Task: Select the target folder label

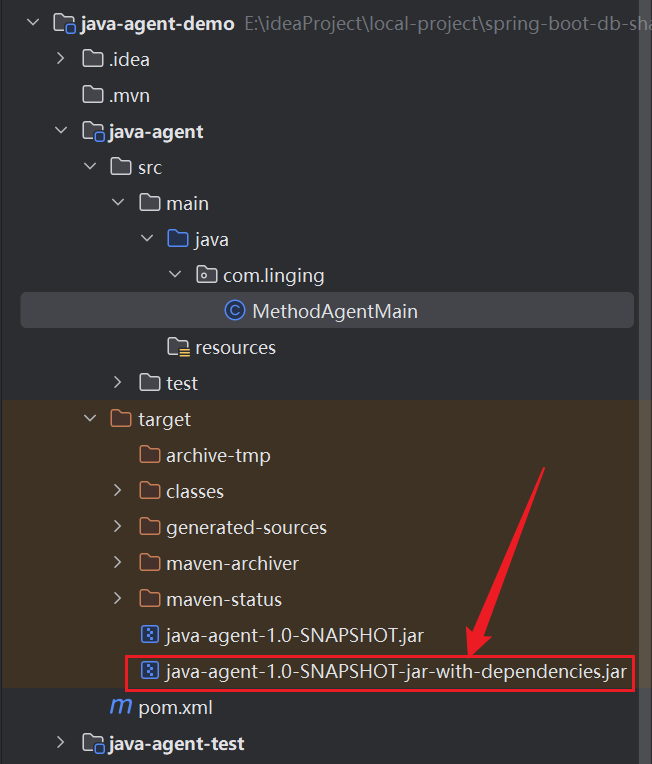Action: click(164, 420)
